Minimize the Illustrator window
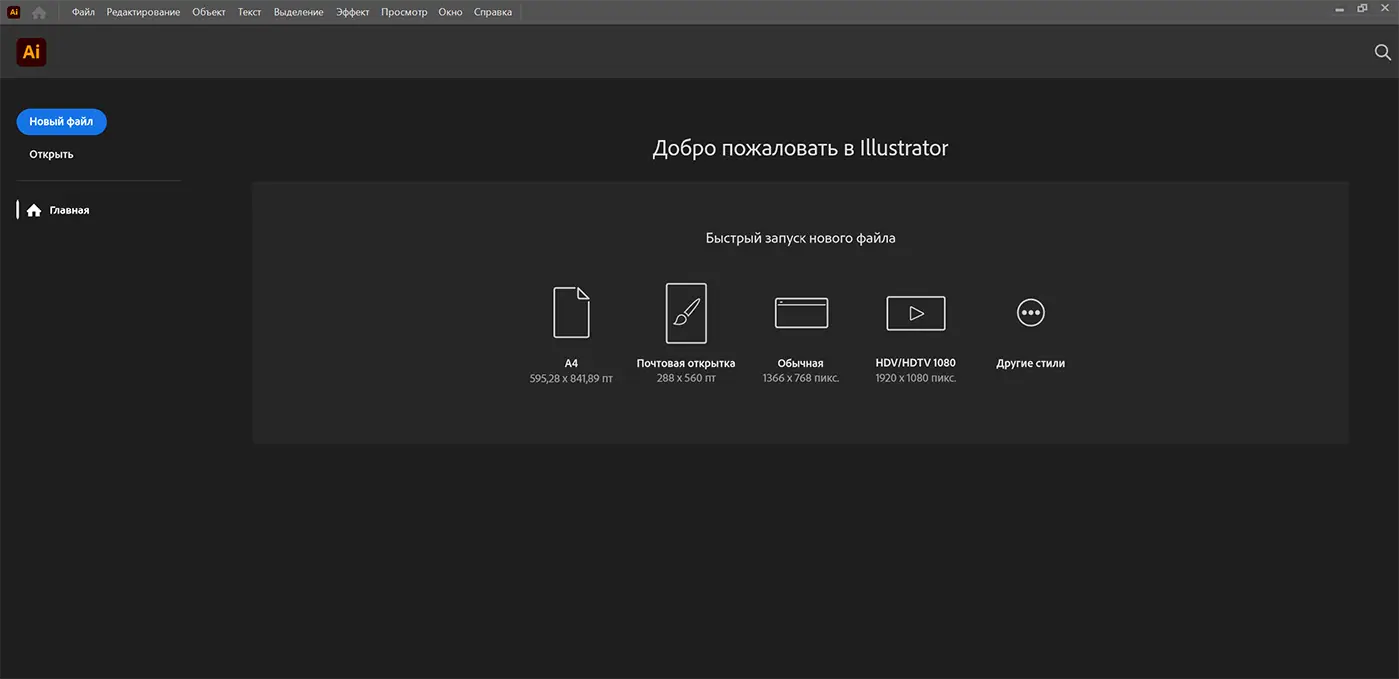1399x679 pixels. (x=1340, y=9)
